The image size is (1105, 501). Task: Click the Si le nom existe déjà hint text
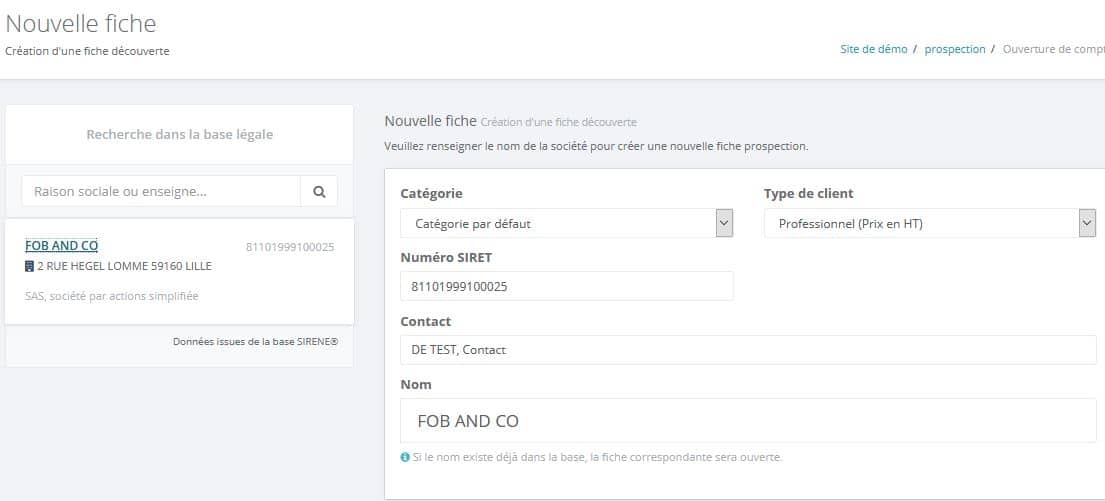[x=597, y=457]
